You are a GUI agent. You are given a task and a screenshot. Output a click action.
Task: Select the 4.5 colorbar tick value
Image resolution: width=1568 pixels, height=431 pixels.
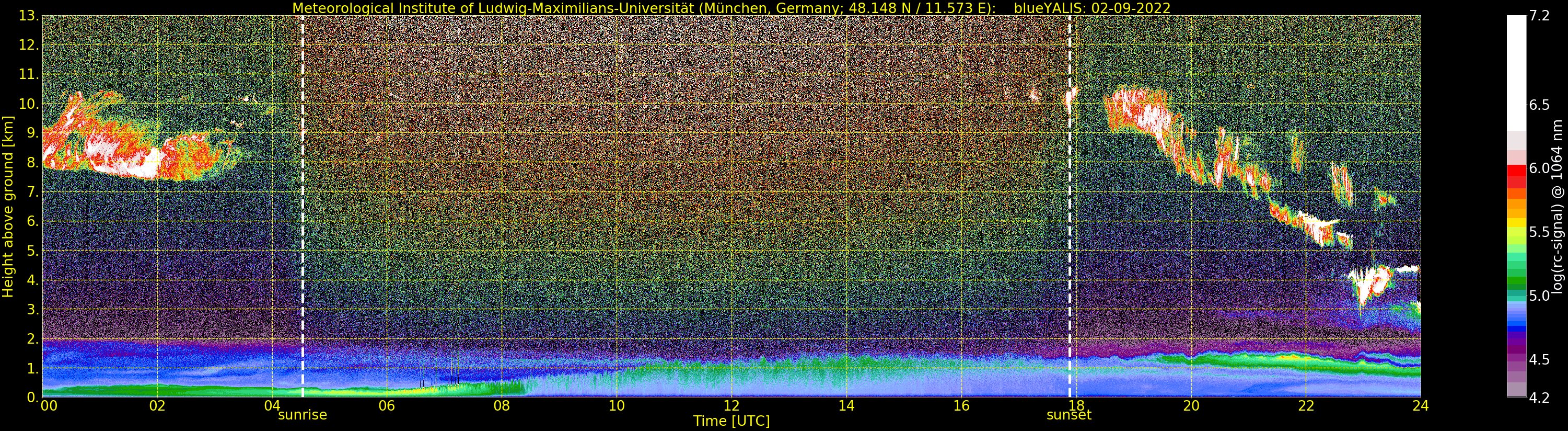coord(1538,360)
